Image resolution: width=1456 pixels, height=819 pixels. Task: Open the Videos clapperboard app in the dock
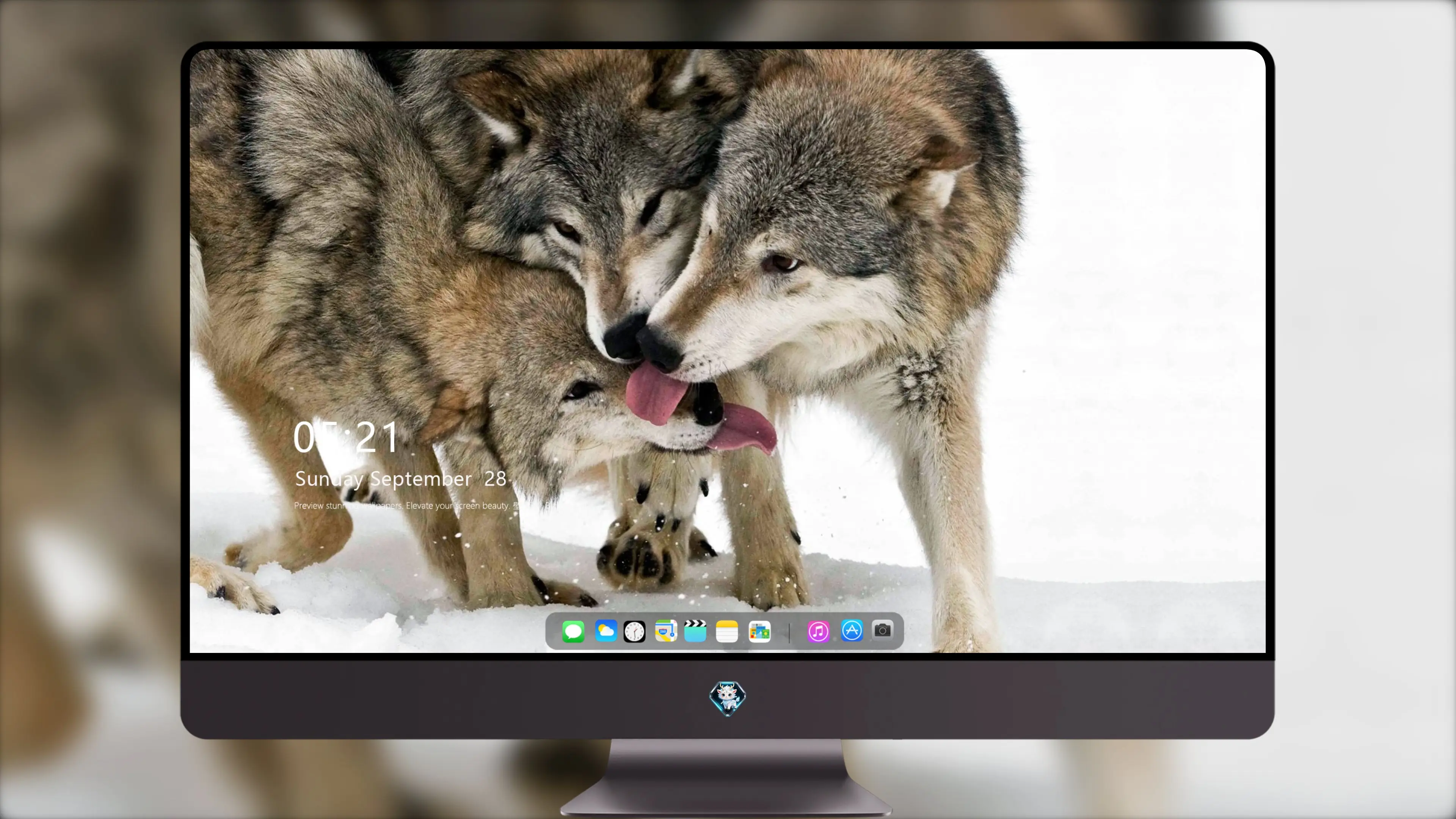[695, 631]
